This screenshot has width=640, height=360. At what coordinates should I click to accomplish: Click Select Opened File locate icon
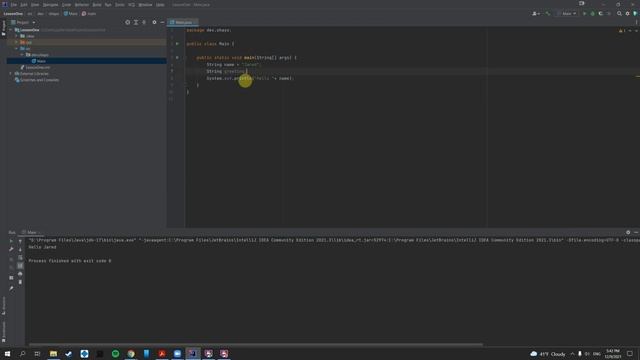click(x=127, y=22)
